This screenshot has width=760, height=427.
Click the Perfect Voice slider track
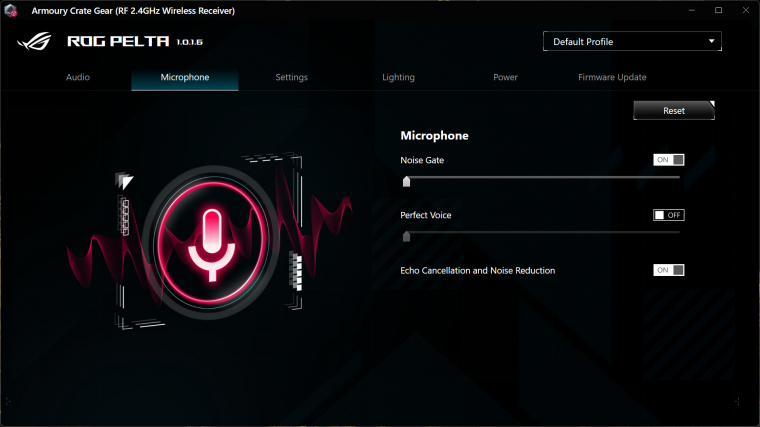[540, 232]
